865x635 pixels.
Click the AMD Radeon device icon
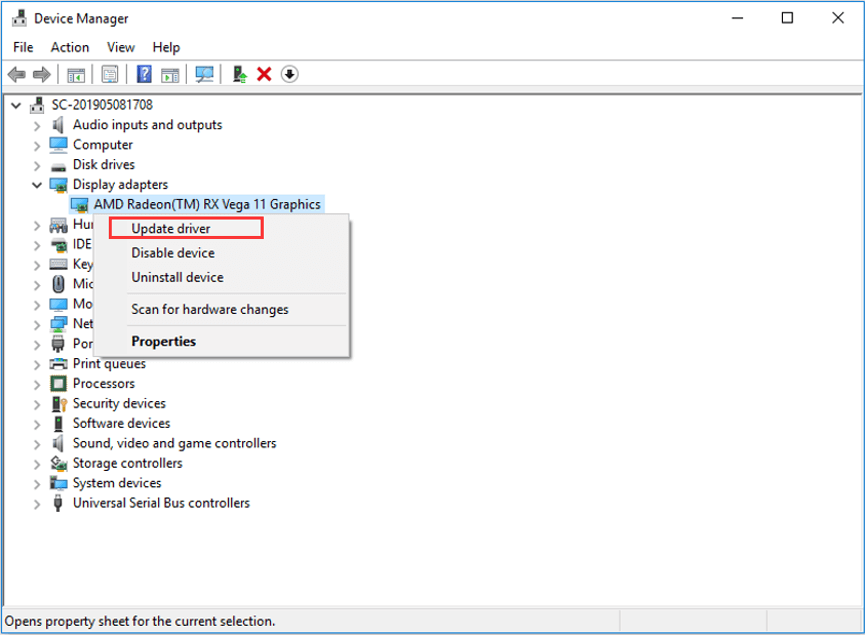click(80, 205)
